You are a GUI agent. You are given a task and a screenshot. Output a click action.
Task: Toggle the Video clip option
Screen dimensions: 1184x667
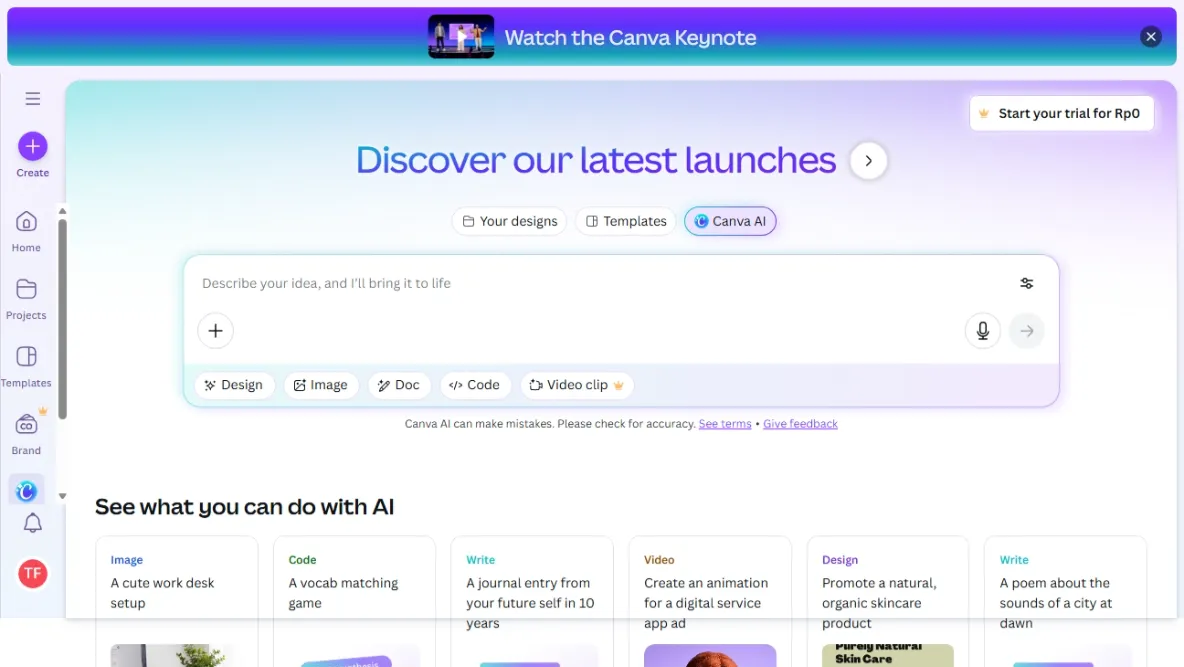(577, 385)
